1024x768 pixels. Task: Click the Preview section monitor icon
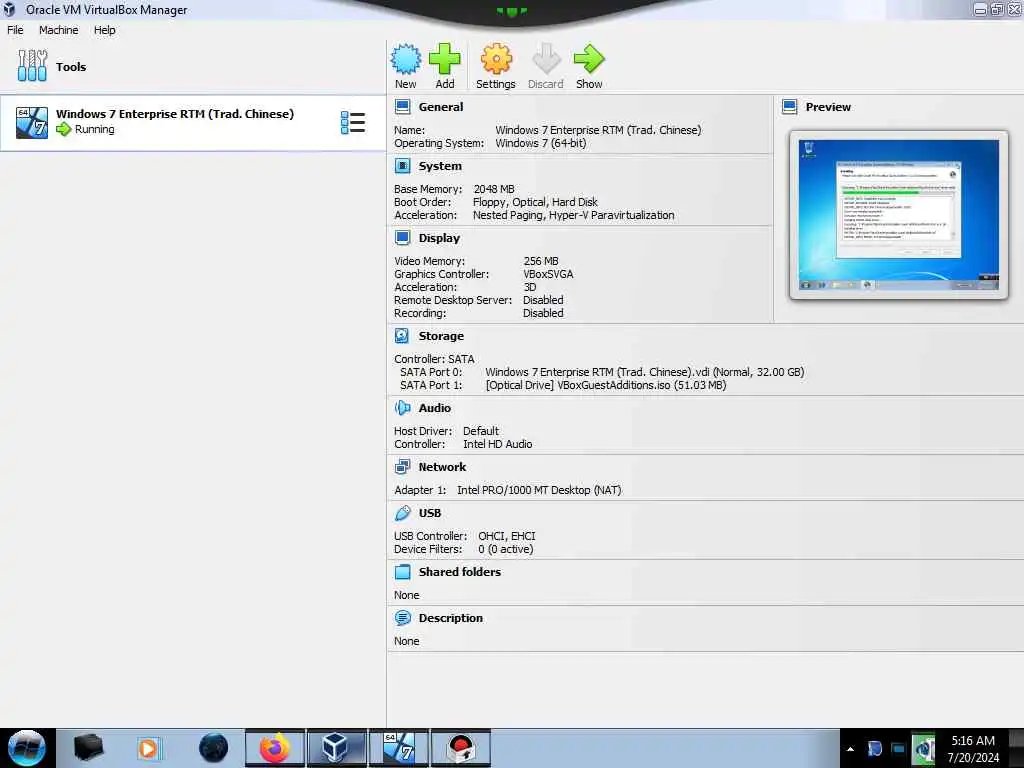(x=790, y=107)
